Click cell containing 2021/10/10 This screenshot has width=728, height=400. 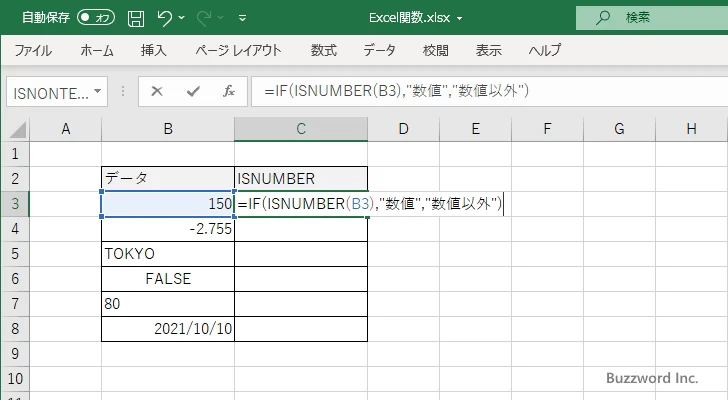pos(168,329)
